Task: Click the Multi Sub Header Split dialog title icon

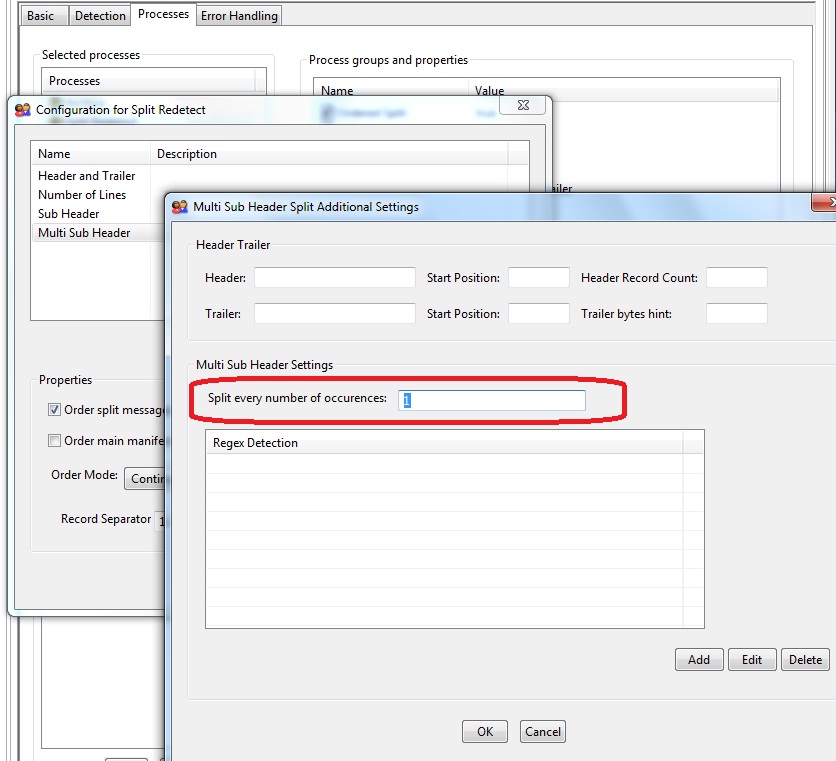Action: pyautogui.click(x=180, y=207)
